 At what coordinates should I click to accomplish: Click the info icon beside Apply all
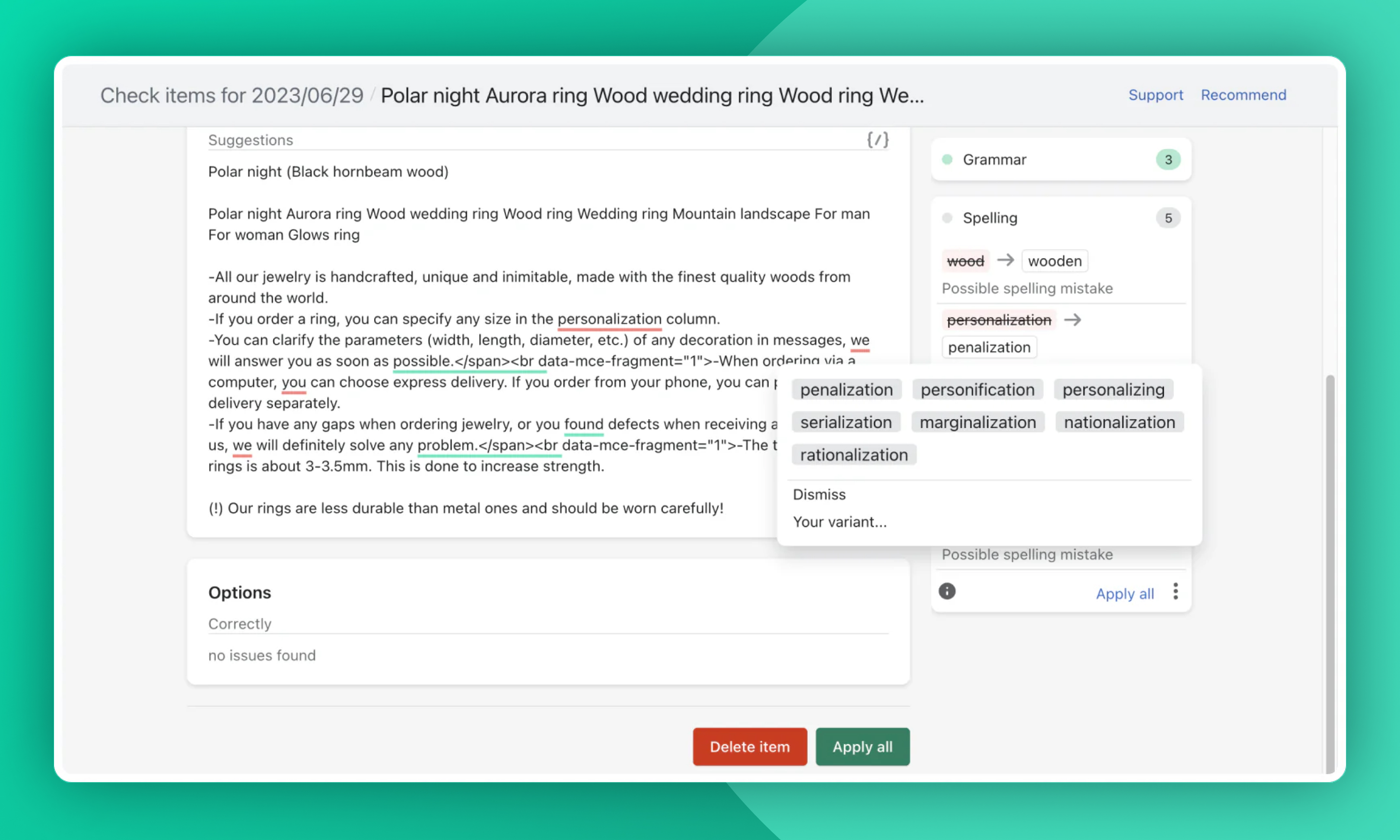click(947, 592)
